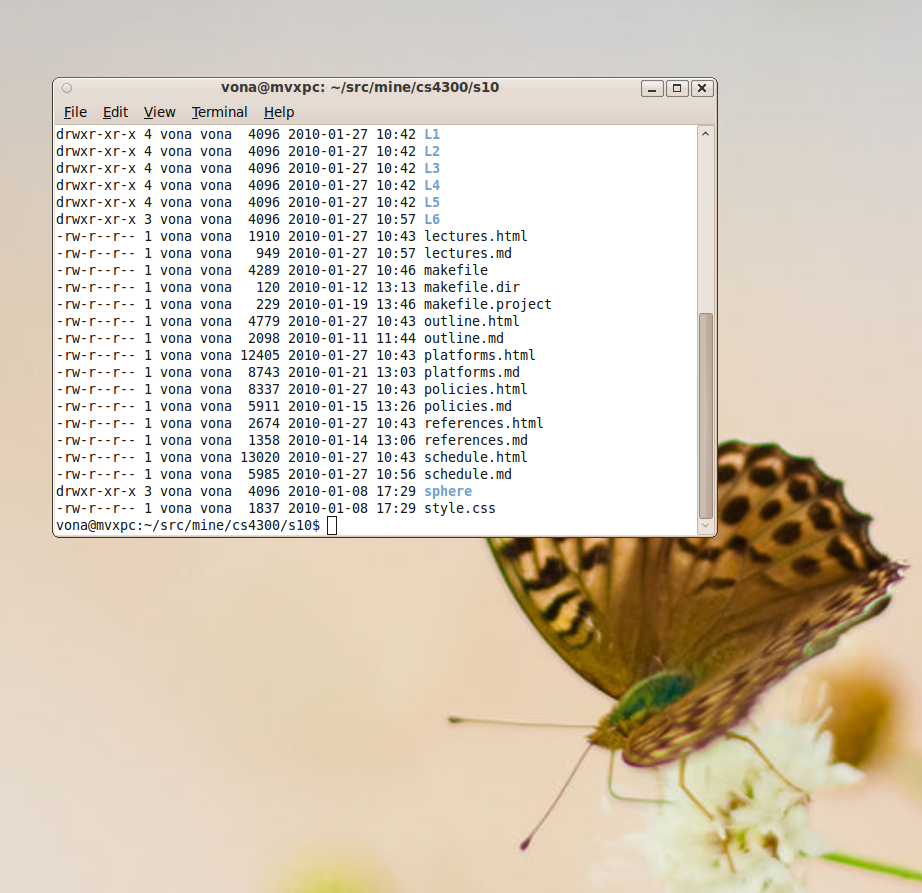Click the cursor block at the command prompt
Image resolution: width=922 pixels, height=893 pixels.
[x=332, y=526]
